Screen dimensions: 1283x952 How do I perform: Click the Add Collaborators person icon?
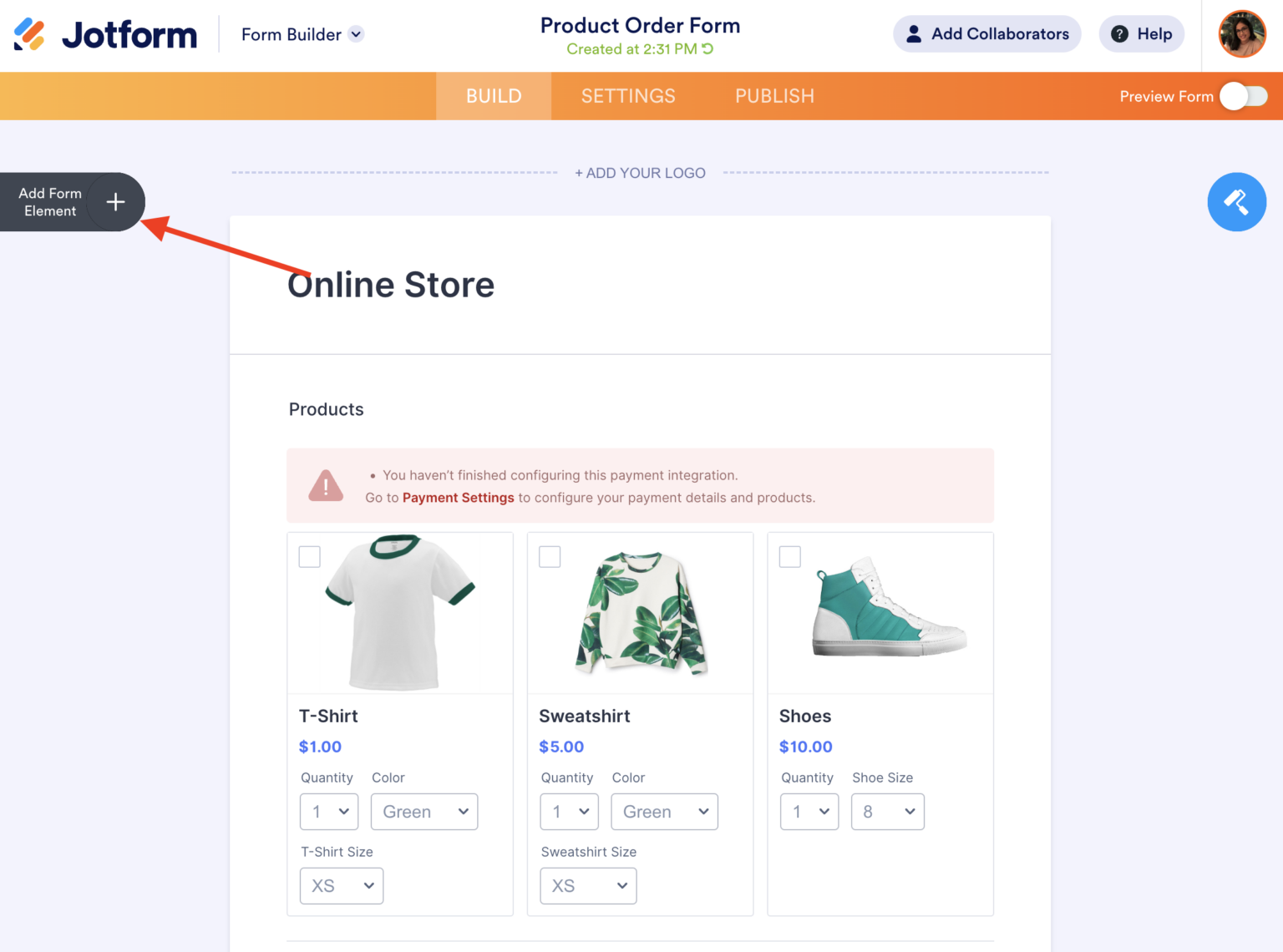(914, 33)
